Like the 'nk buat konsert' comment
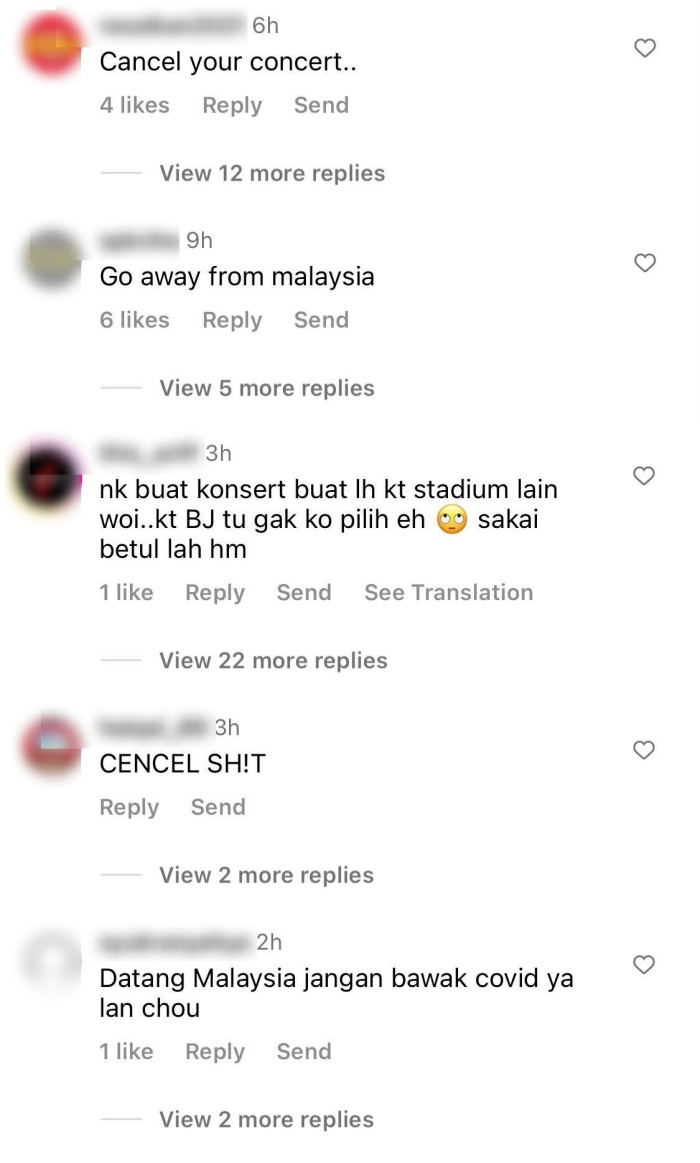Image resolution: width=700 pixels, height=1163 pixels. point(644,475)
